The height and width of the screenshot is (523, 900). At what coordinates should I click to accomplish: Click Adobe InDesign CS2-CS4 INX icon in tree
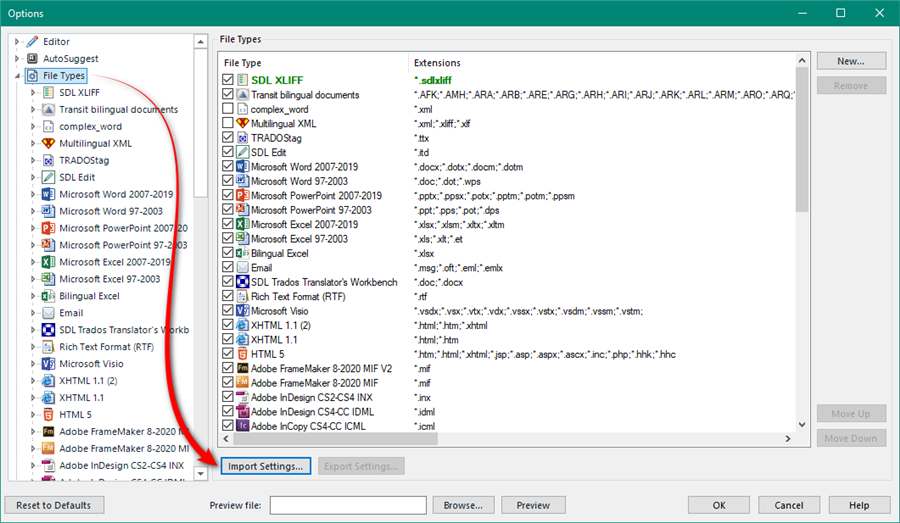pyautogui.click(x=49, y=465)
